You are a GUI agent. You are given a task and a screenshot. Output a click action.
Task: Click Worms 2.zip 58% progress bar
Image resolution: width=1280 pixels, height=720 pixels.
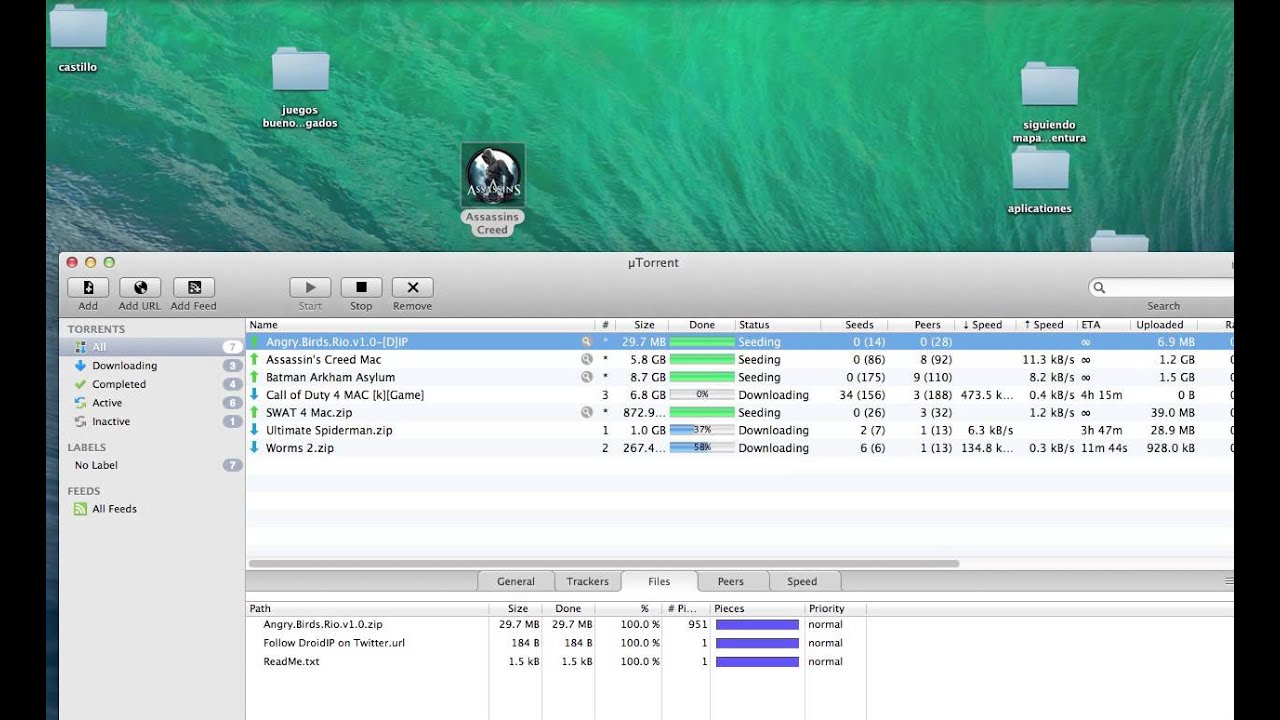[702, 448]
